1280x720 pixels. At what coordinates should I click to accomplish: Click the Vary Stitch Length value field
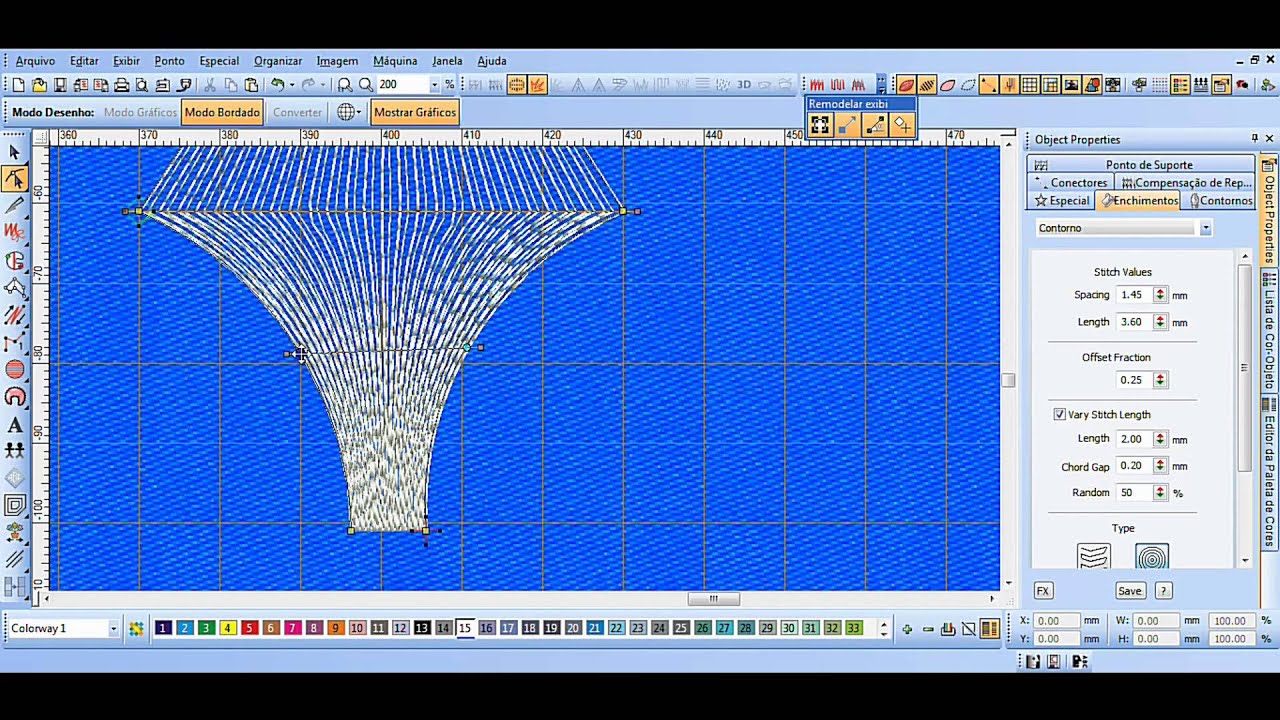pos(1134,439)
